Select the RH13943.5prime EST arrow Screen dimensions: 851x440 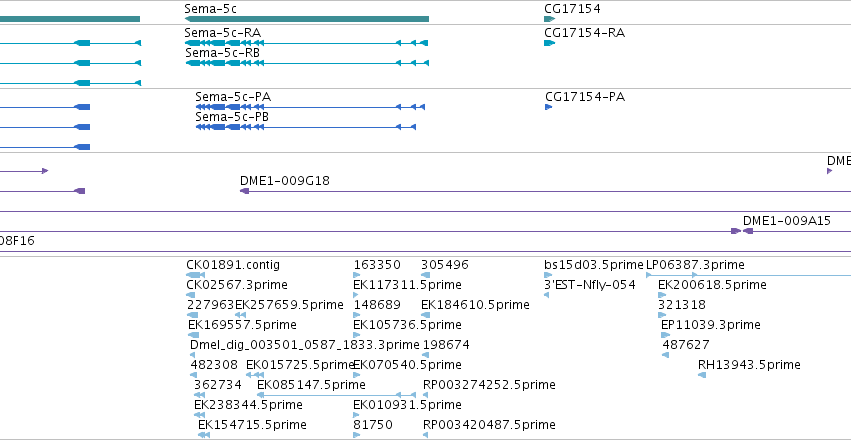[x=702, y=375]
